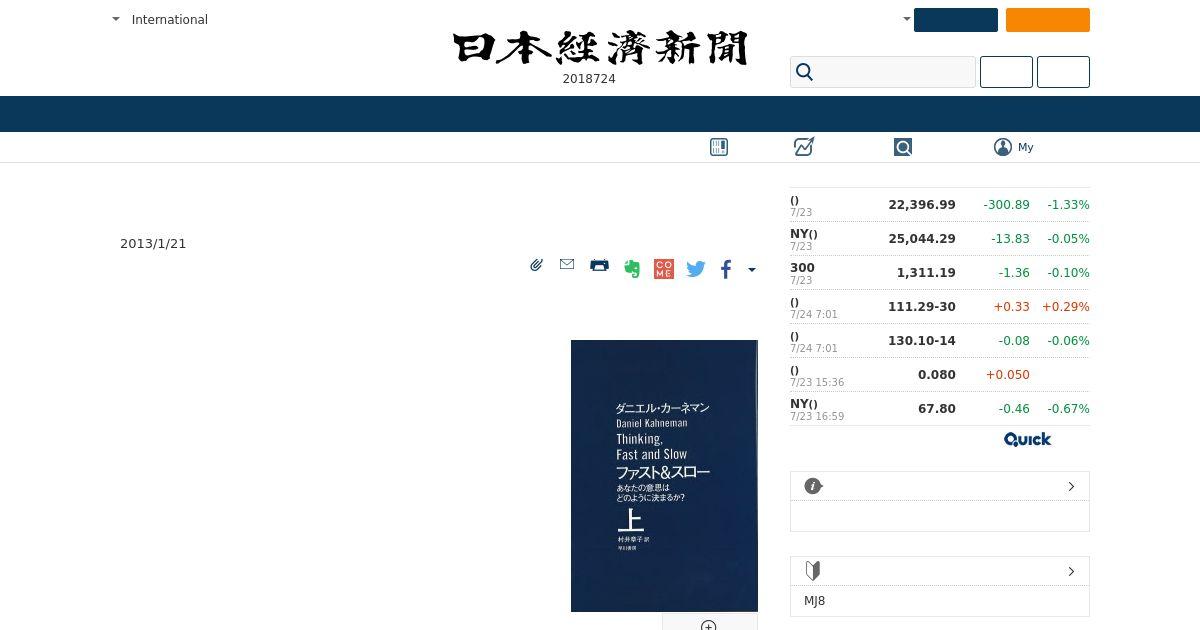Image resolution: width=1200 pixels, height=630 pixels.
Task: Click the first outlined button beside search
Action: pyautogui.click(x=1006, y=72)
